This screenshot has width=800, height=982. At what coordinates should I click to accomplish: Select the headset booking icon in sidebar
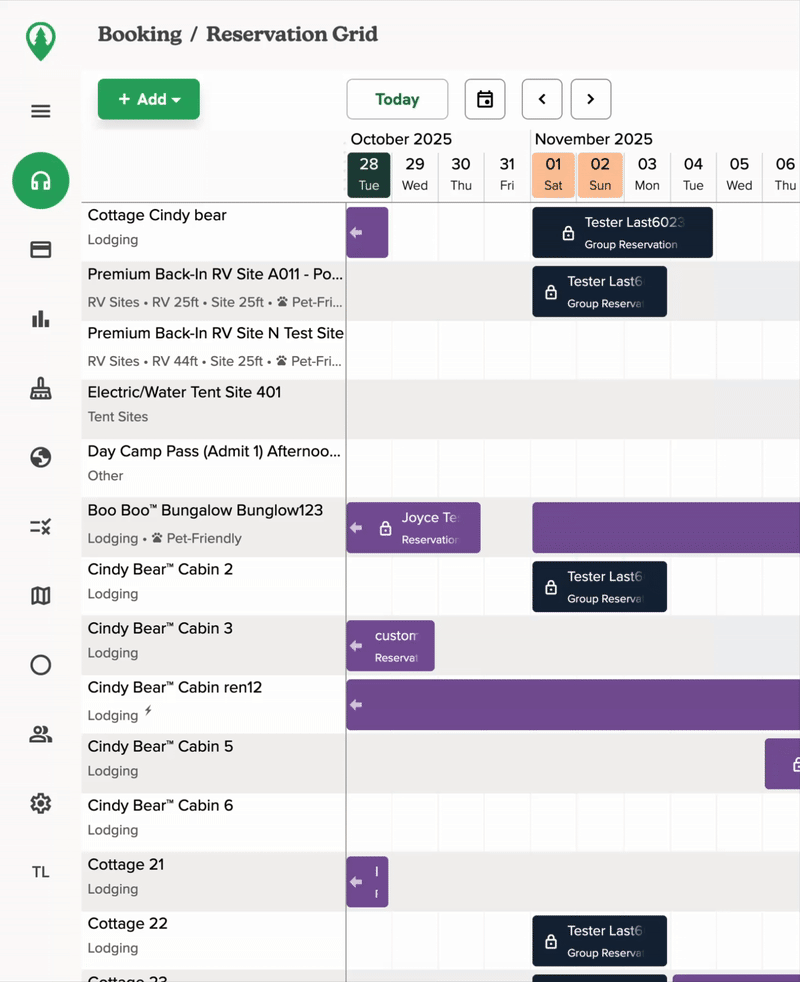pos(40,181)
